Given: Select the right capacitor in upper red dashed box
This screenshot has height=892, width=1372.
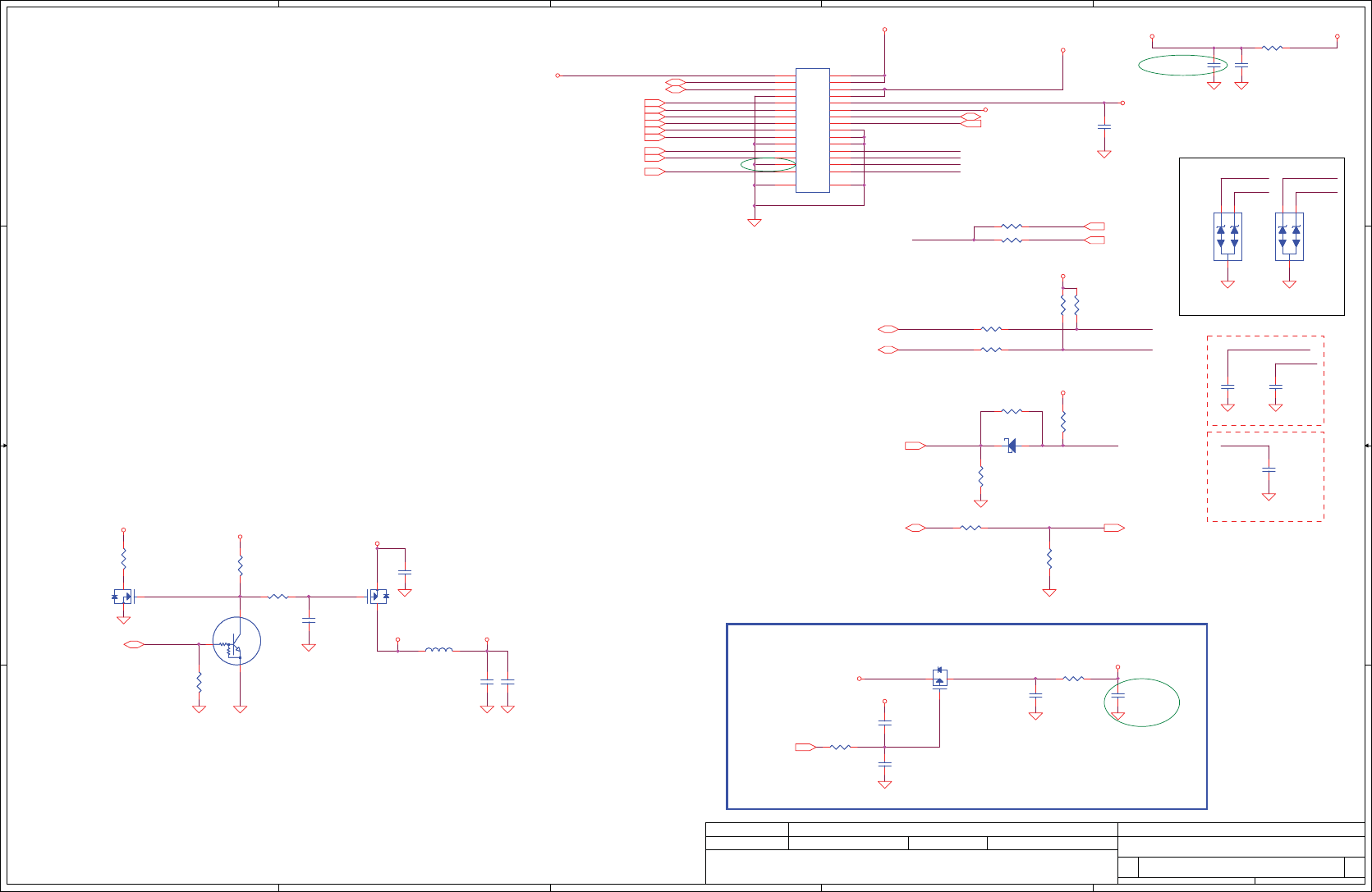Looking at the screenshot, I should click(x=1275, y=386).
